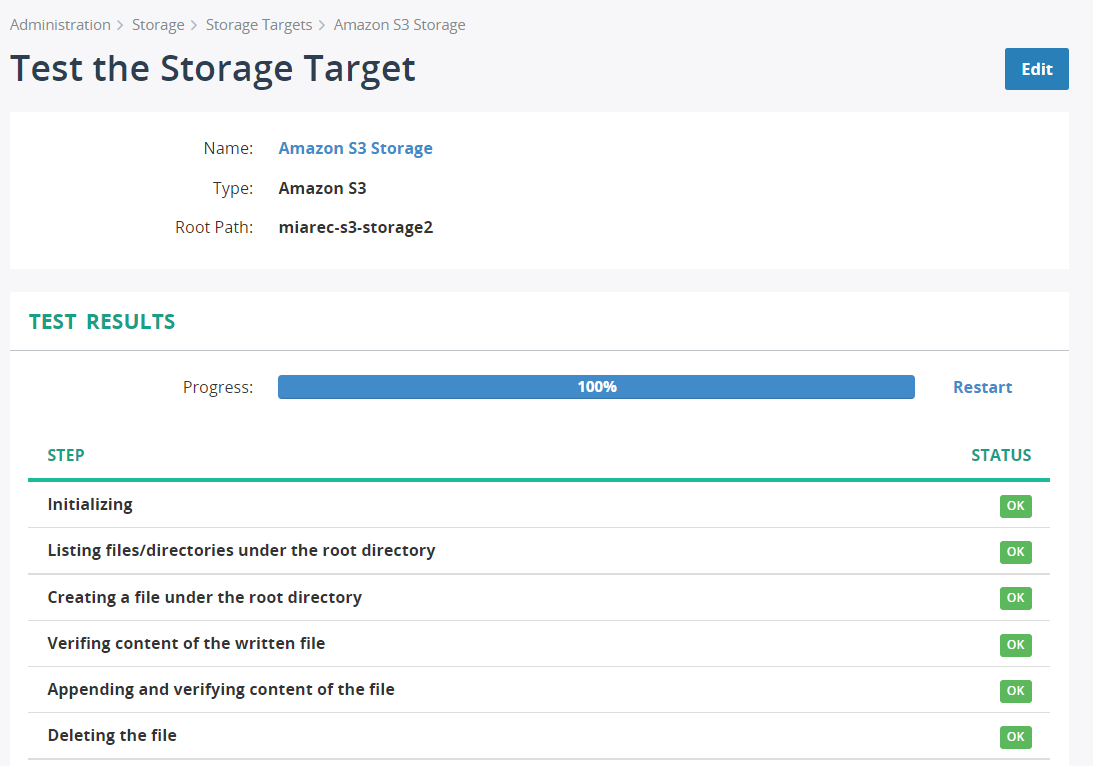This screenshot has width=1093, height=766.
Task: Go to Storage breadcrumb link
Action: 158,25
